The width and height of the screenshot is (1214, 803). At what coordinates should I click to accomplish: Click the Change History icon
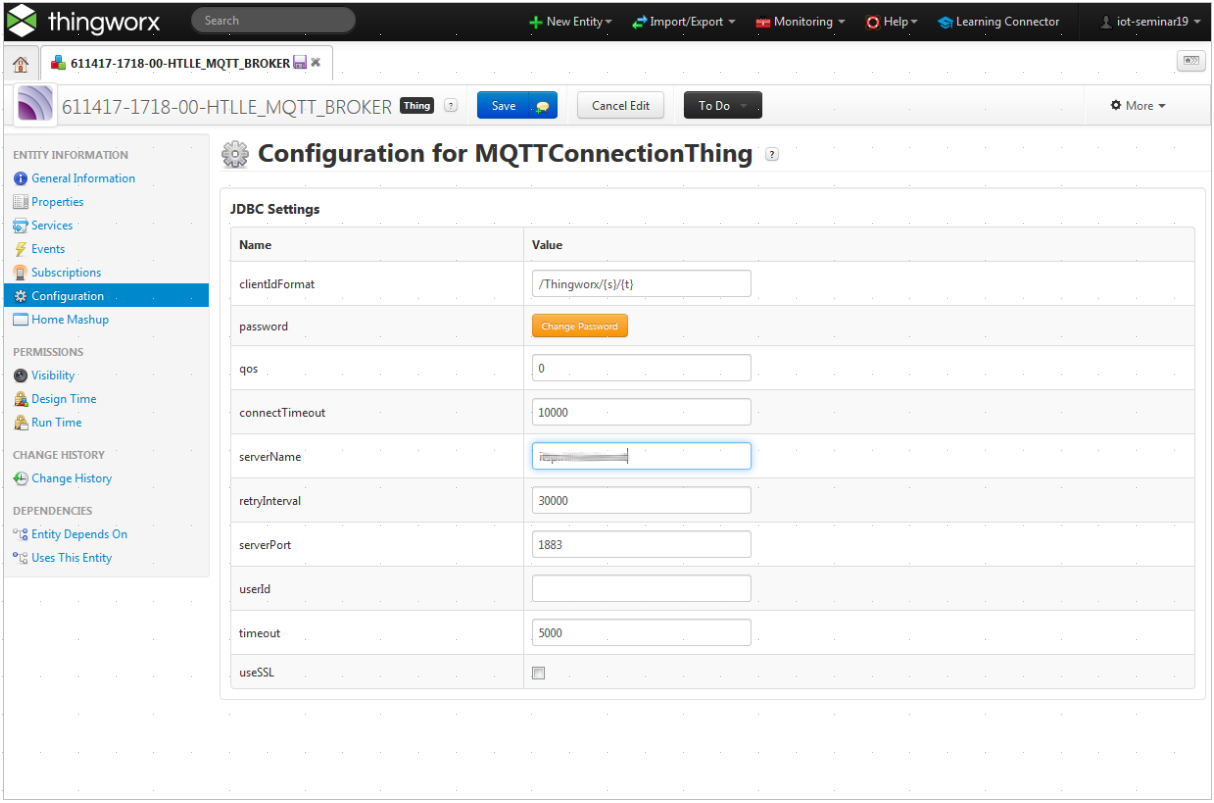[x=20, y=479]
